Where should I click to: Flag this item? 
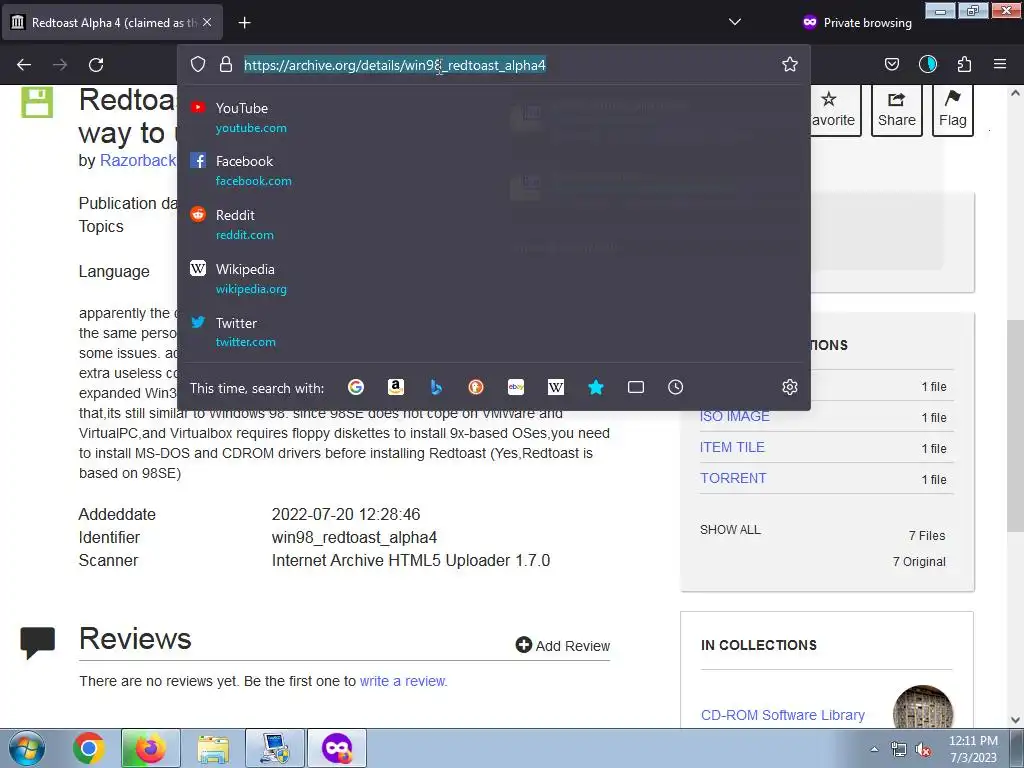(953, 110)
